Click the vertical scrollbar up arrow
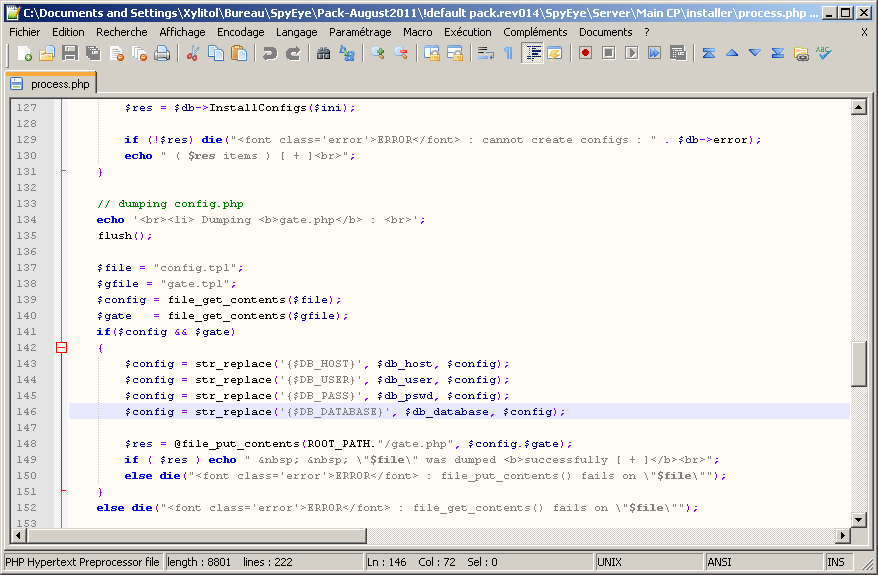Viewport: 878px width, 575px height. pos(858,107)
